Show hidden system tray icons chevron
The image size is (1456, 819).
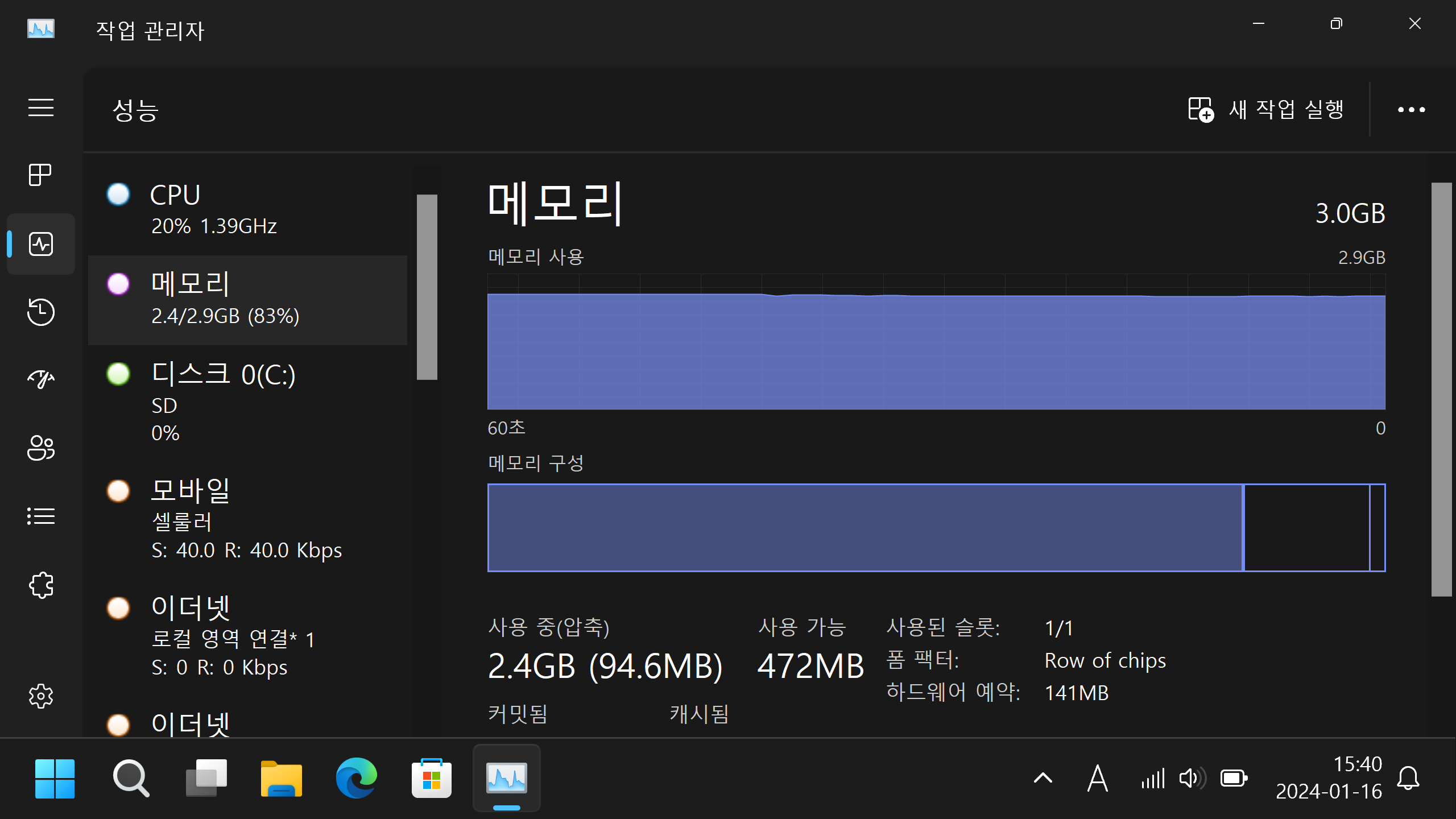(x=1043, y=778)
